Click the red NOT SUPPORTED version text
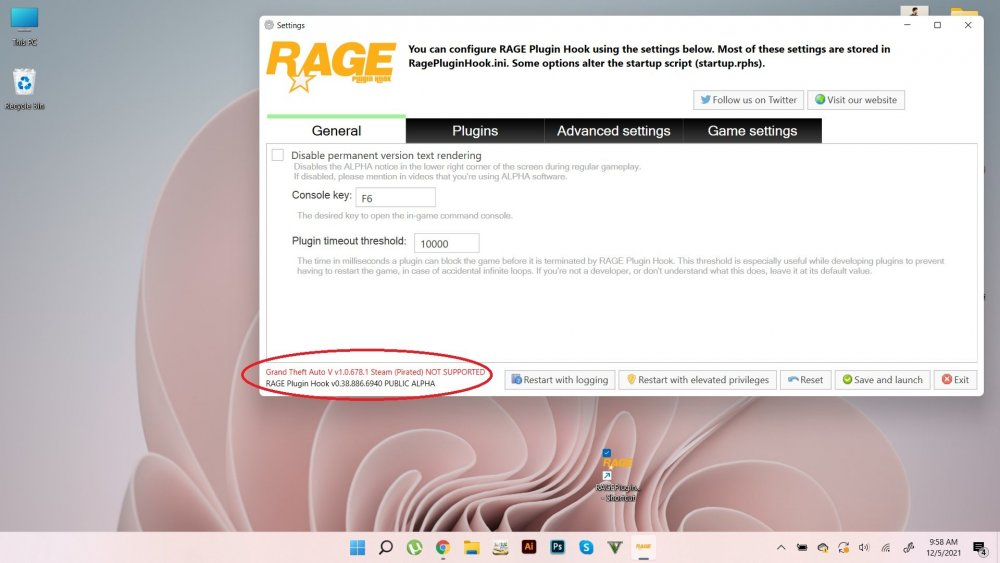 [x=375, y=372]
